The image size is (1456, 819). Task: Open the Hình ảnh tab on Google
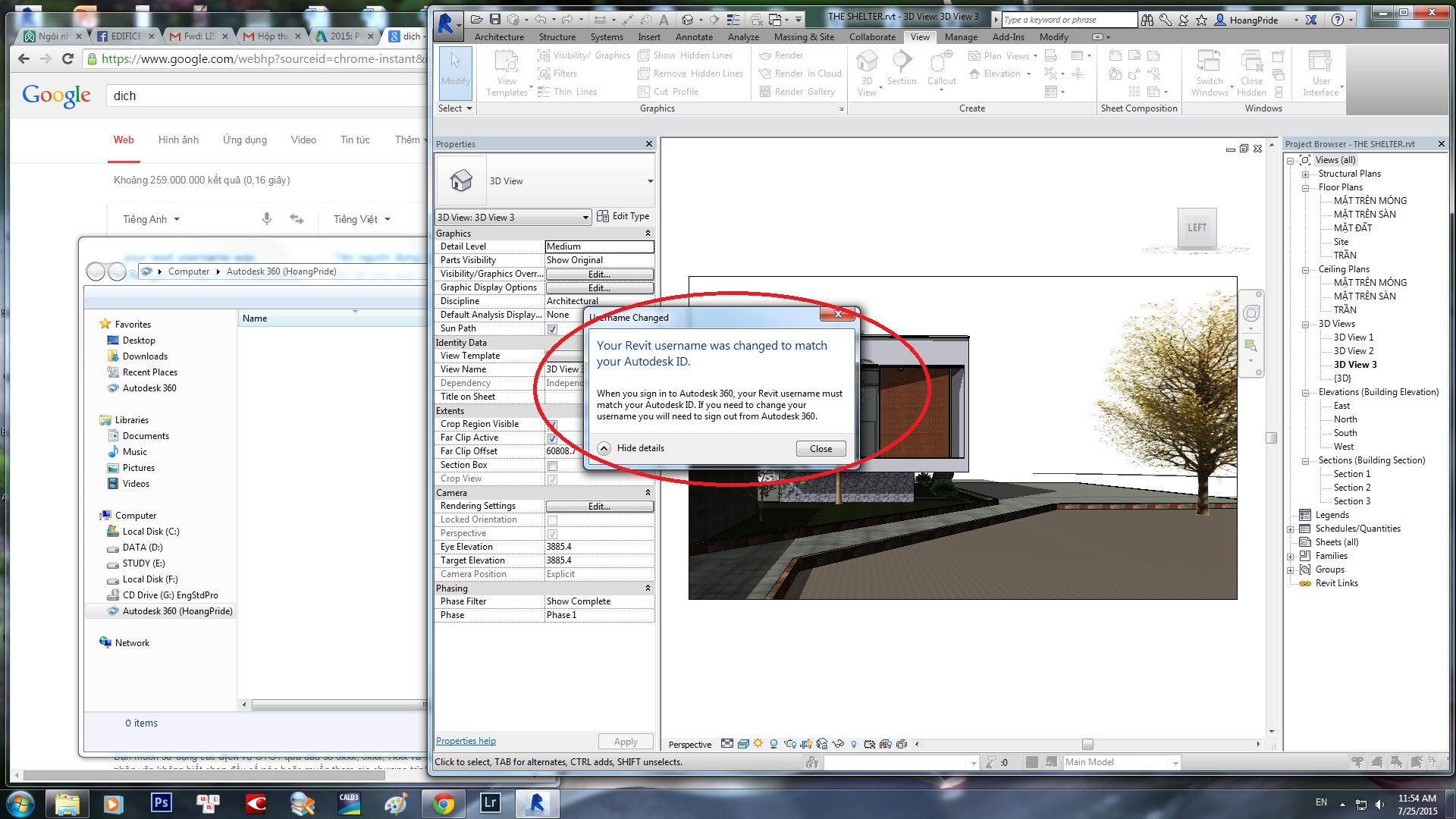pyautogui.click(x=178, y=140)
